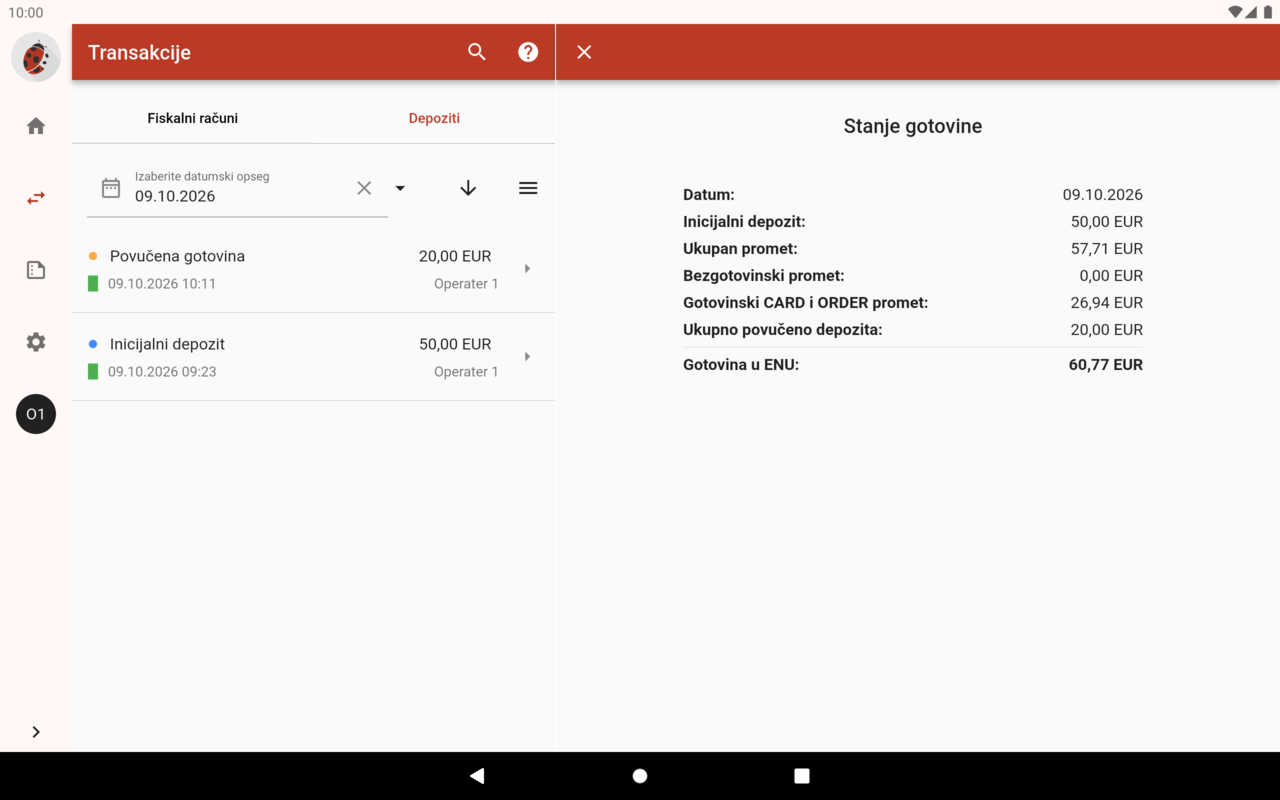
Task: Expand arrow on Povučena gotovina row
Action: point(527,269)
